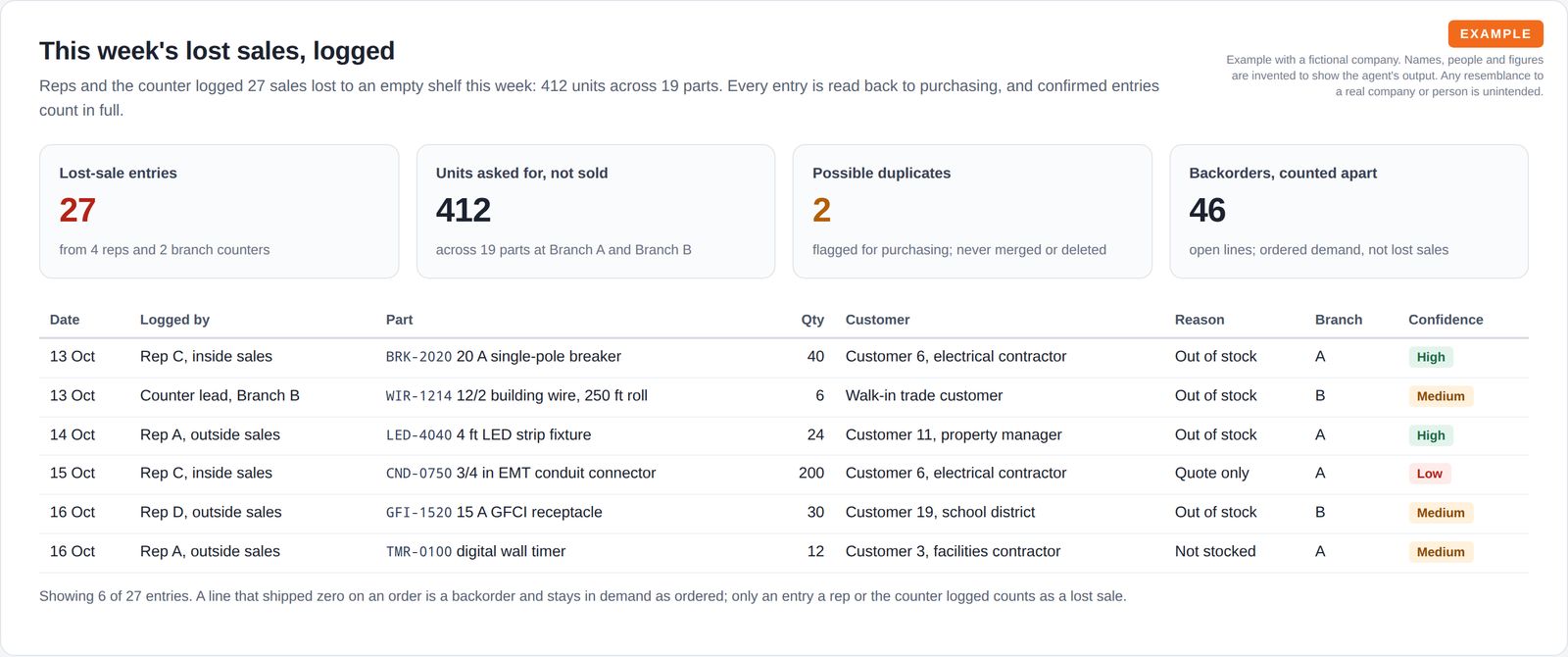
Task: Click the "Quote only" reason cell
Action: (1212, 473)
